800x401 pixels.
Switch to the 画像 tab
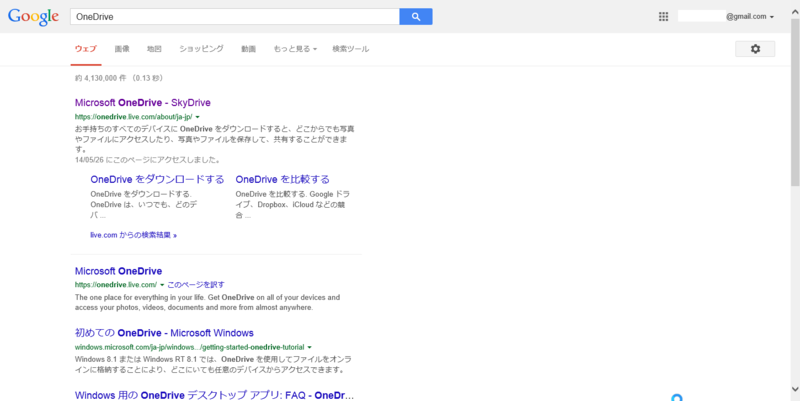[x=122, y=49]
